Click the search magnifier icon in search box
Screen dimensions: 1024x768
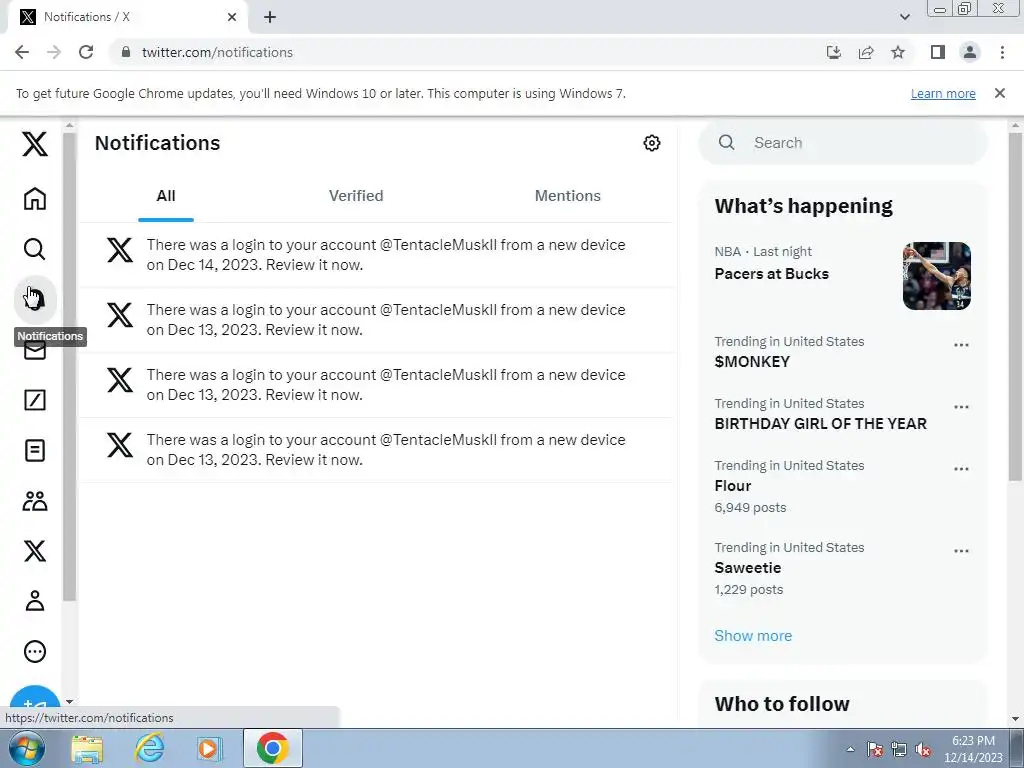click(x=727, y=142)
